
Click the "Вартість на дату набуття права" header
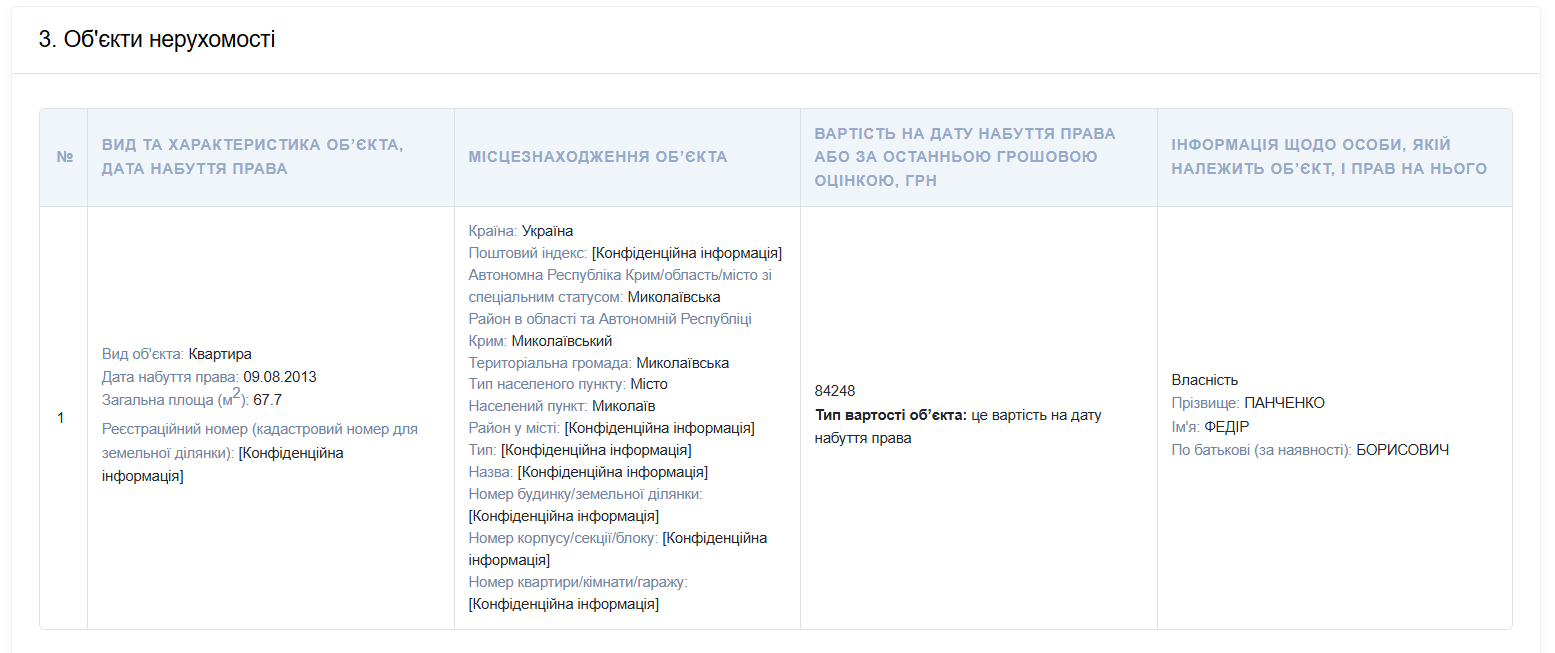[x=964, y=157]
